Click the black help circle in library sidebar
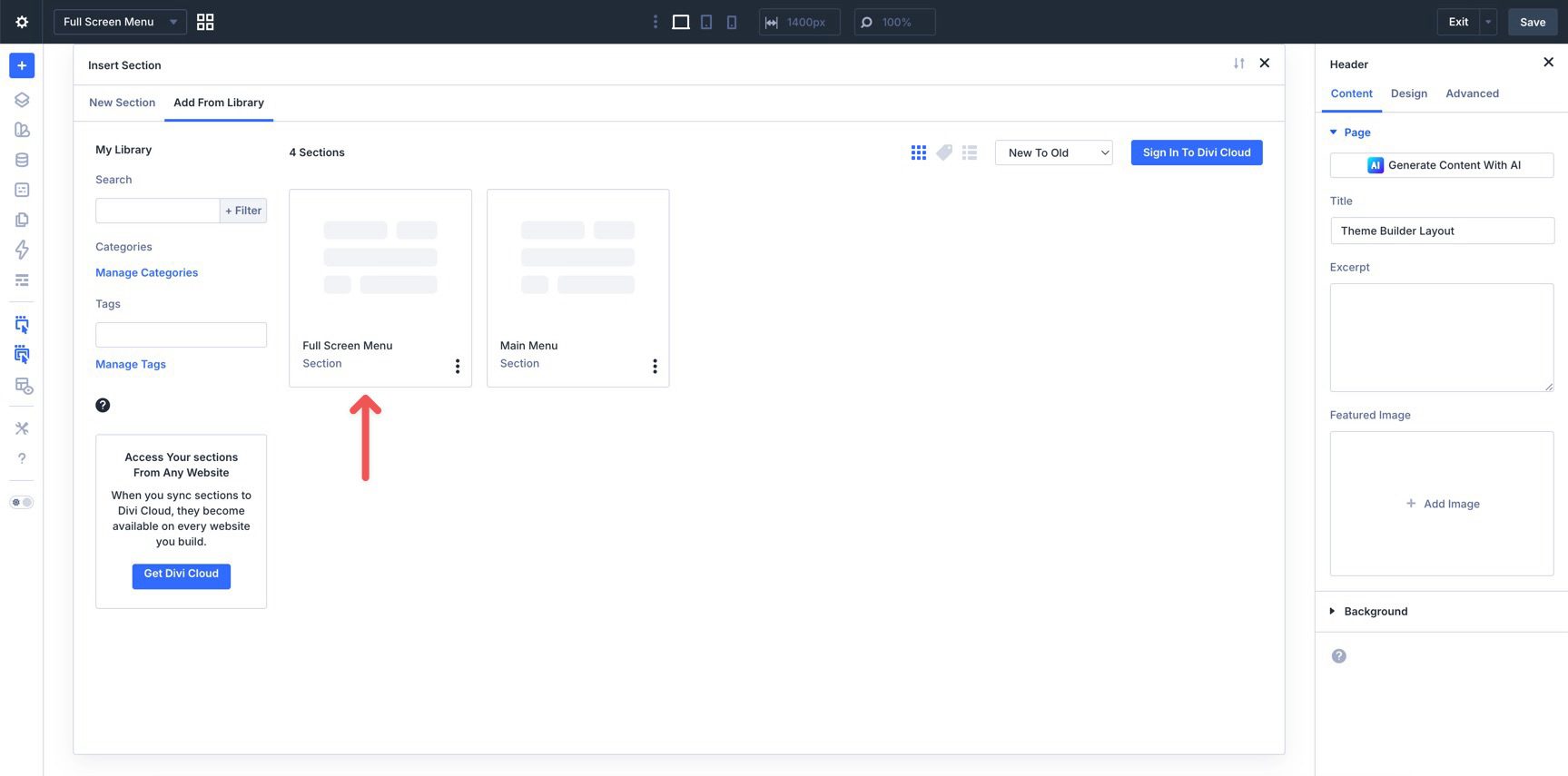The width and height of the screenshot is (1568, 776). 103,405
